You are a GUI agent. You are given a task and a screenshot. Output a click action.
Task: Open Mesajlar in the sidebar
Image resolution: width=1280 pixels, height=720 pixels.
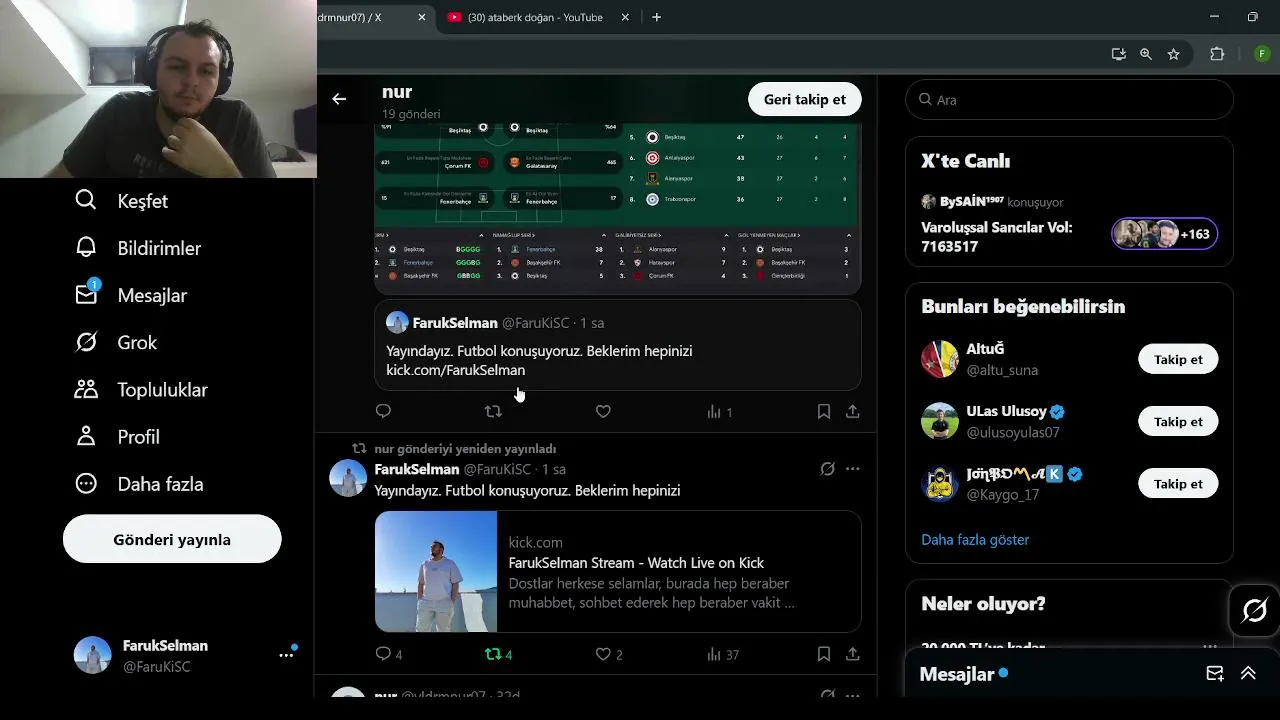pyautogui.click(x=131, y=295)
